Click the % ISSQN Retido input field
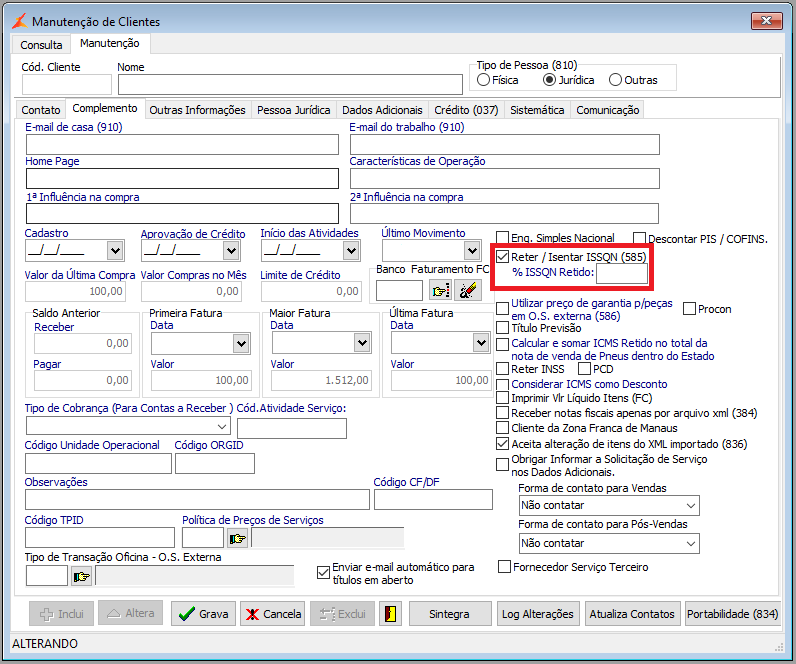Image resolution: width=796 pixels, height=664 pixels. point(622,273)
